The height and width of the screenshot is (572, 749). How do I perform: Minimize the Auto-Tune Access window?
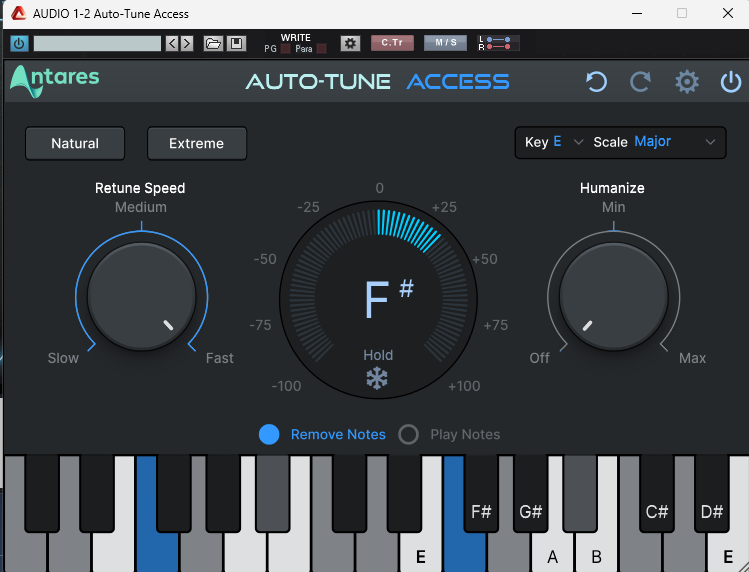pyautogui.click(x=637, y=13)
